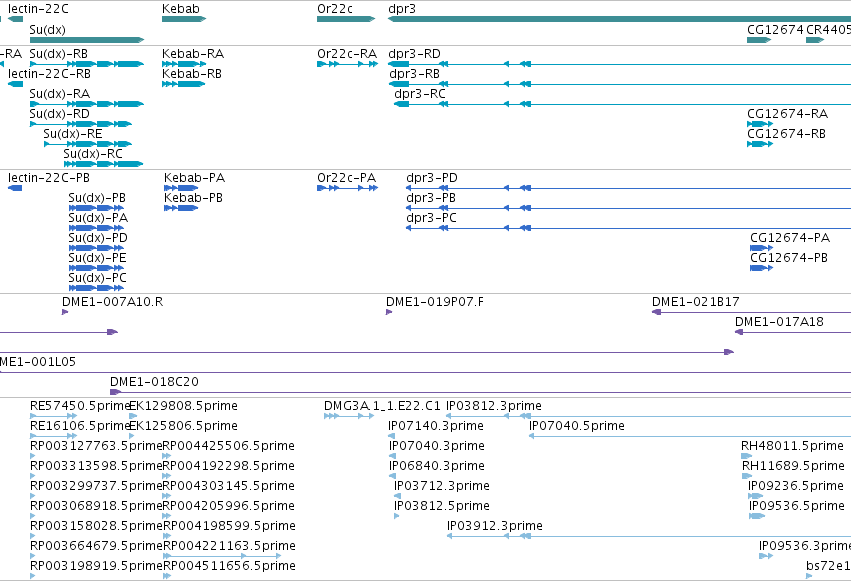The height and width of the screenshot is (581, 851).
Task: Select the lectin-22C-PB protein label
Action: pos(49,178)
